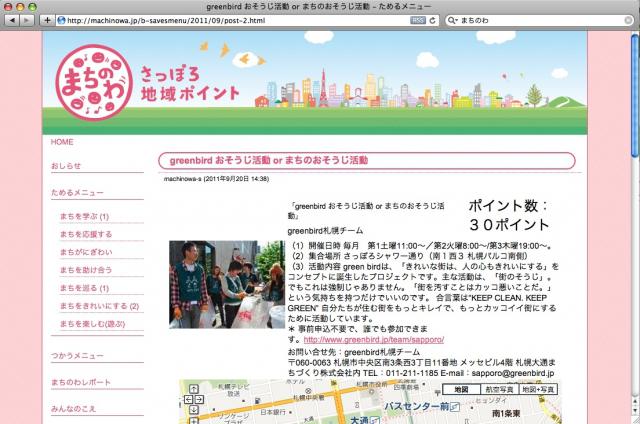The height and width of the screenshot is (424, 640).
Task: Focus the まちのわ search field
Action: pyautogui.click(x=540, y=20)
